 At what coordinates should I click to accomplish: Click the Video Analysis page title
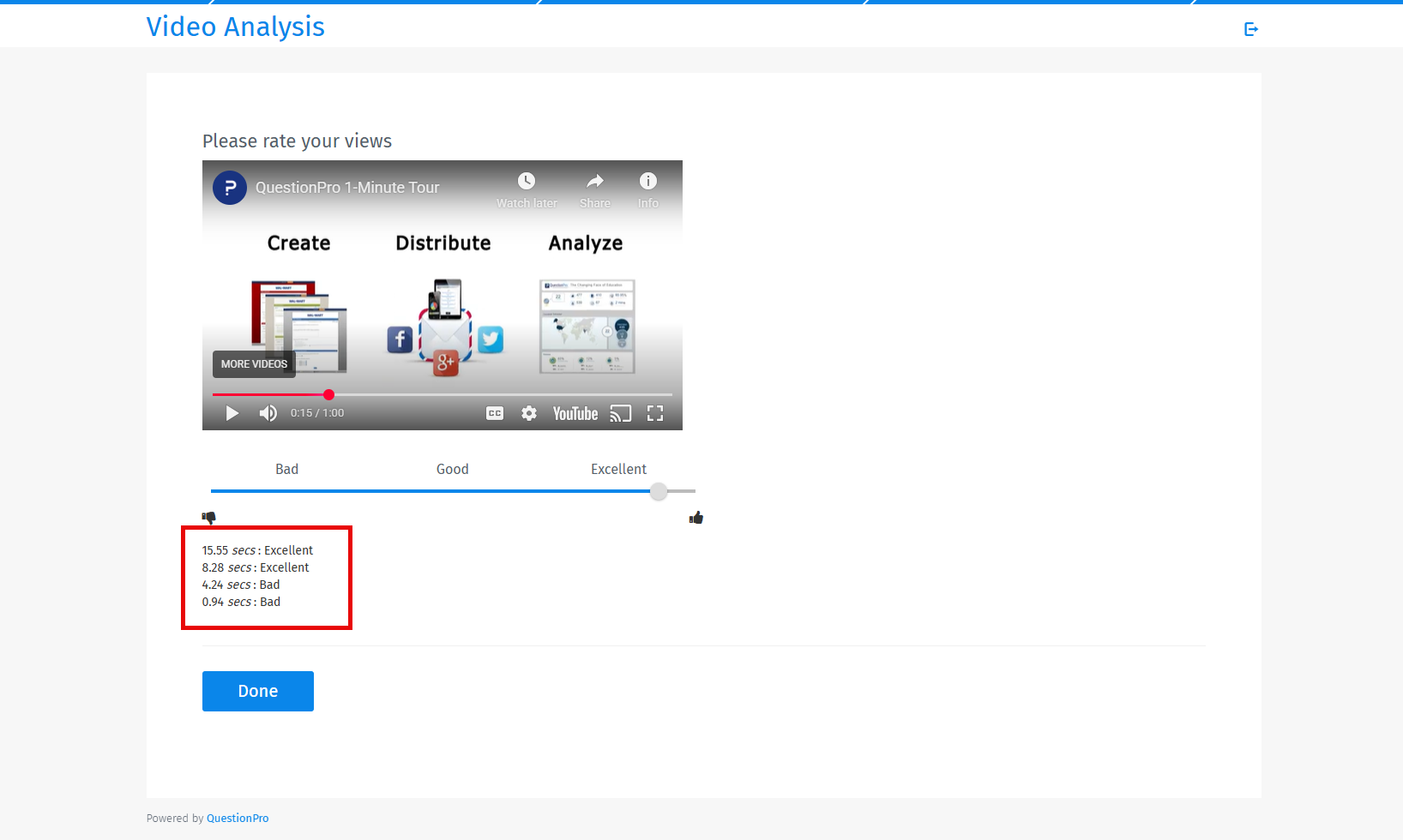pos(236,27)
